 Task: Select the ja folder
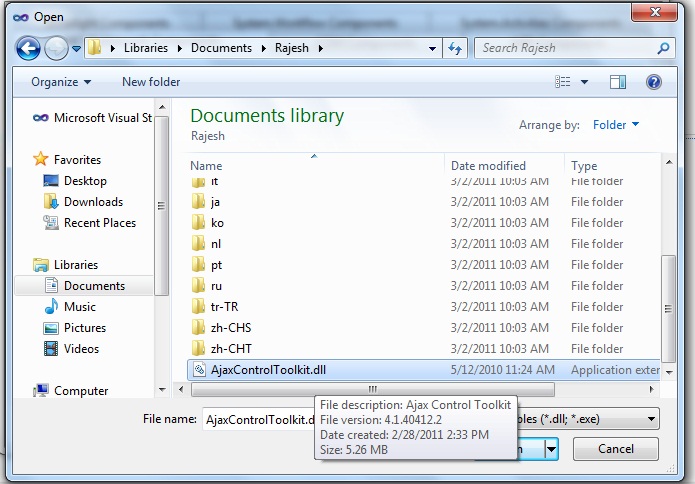[x=423, y=202]
